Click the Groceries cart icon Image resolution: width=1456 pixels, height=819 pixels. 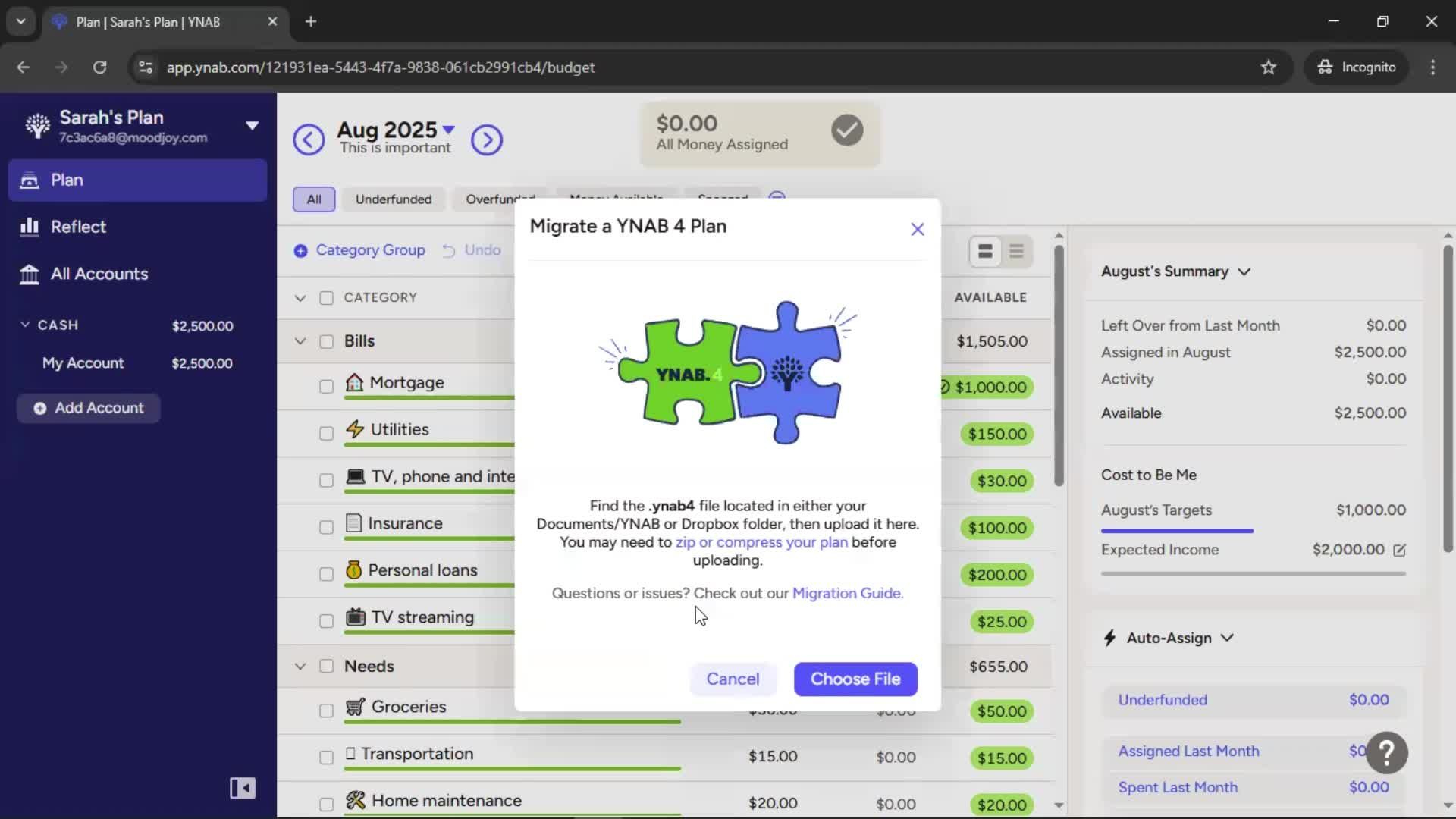(x=355, y=707)
